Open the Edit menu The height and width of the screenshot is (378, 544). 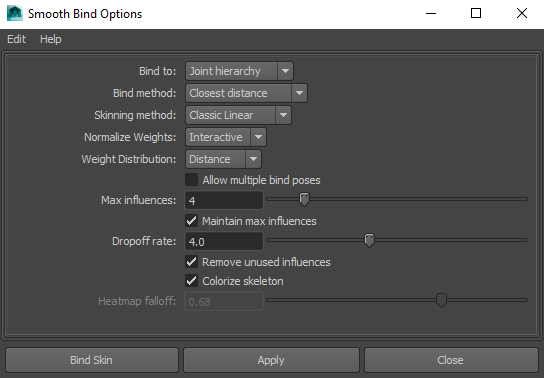tap(16, 39)
